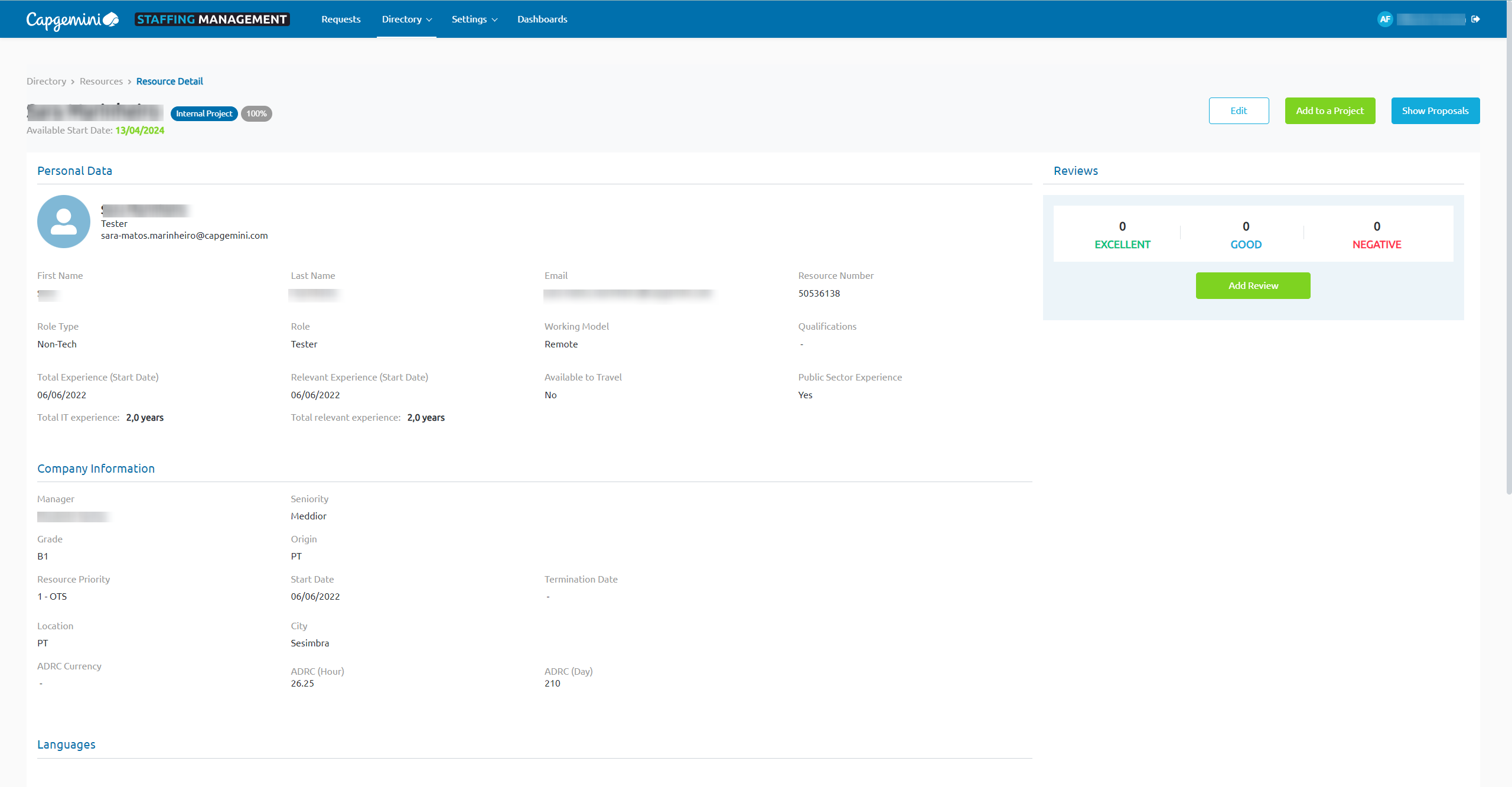Screen dimensions: 1512x787
Task: Go to Resources breadcrumb link
Action: (x=101, y=82)
